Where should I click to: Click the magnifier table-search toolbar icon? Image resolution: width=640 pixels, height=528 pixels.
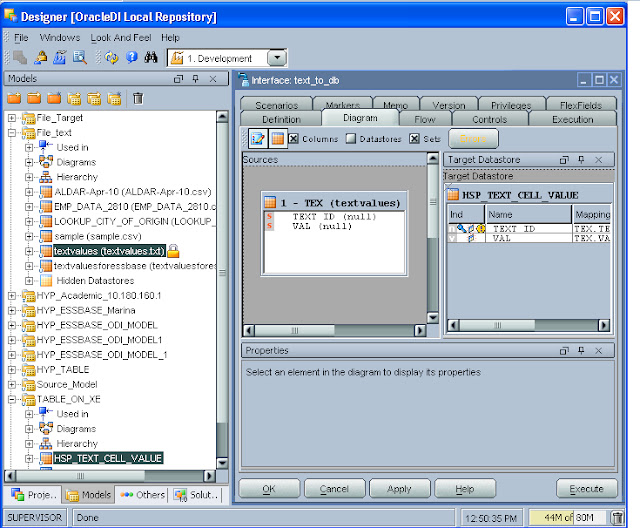click(x=80, y=58)
